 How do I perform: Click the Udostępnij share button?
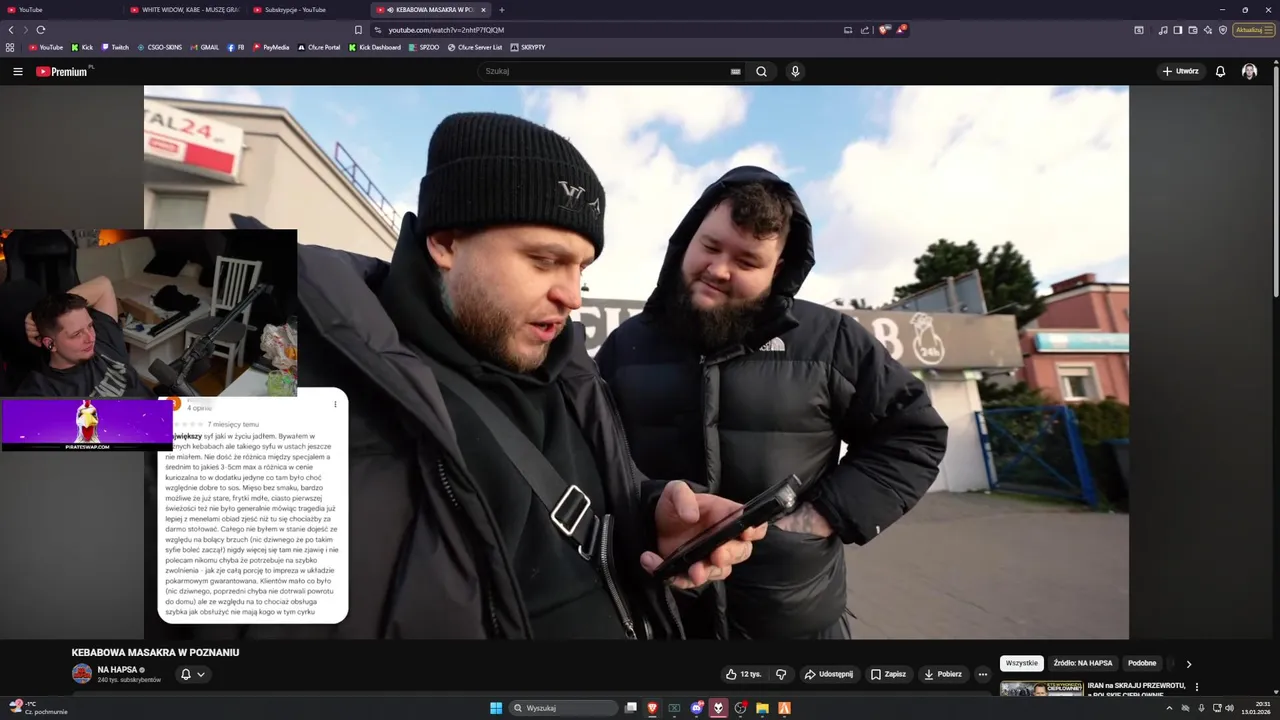[x=828, y=674]
